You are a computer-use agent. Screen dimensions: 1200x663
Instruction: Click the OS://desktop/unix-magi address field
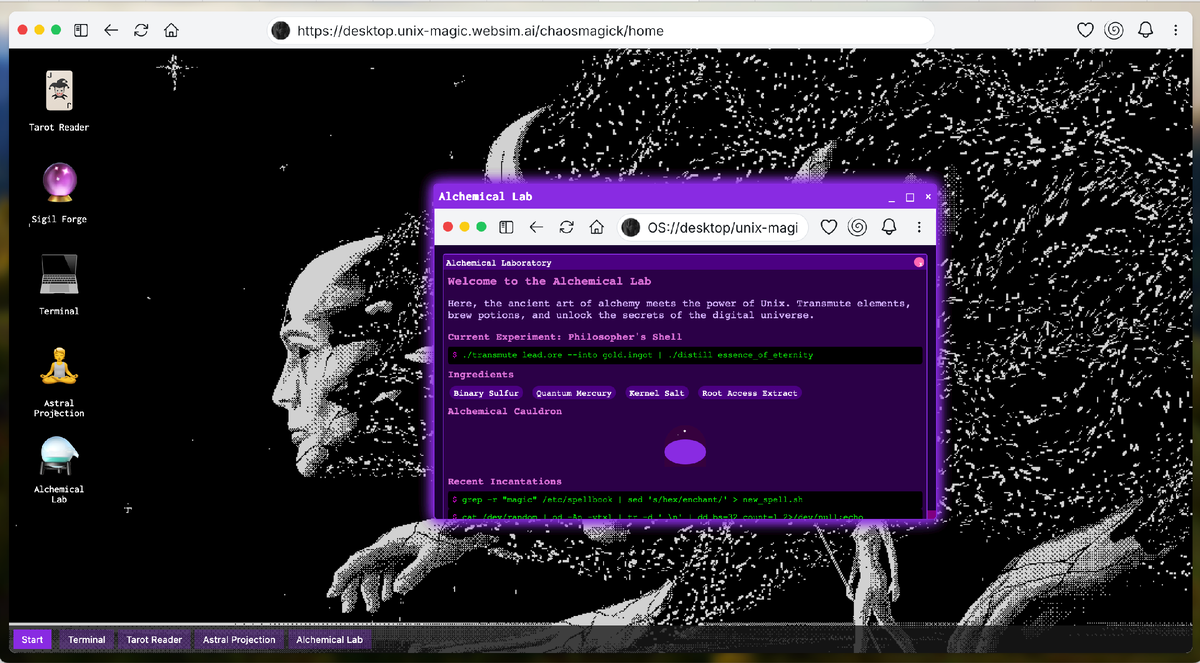712,228
